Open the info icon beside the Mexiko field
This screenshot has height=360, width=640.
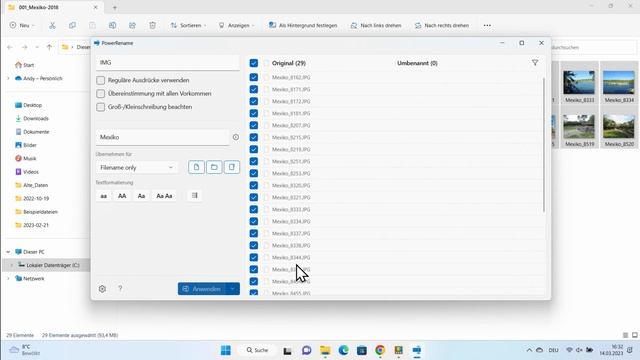[236, 137]
